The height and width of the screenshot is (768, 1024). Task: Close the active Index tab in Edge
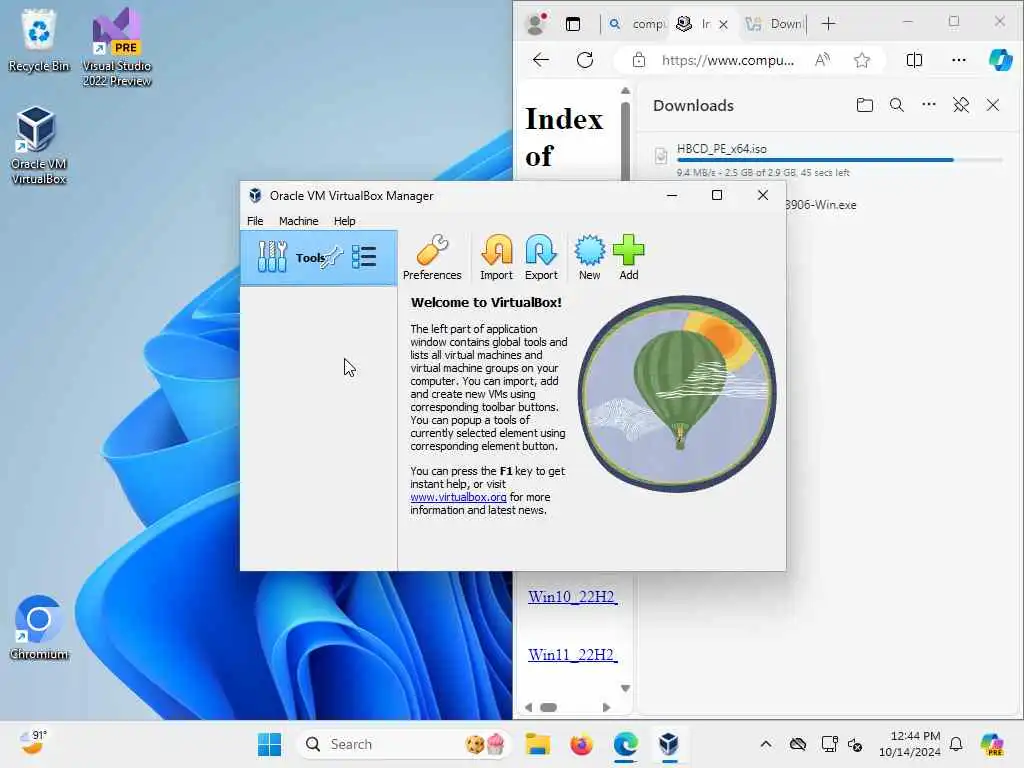pyautogui.click(x=723, y=24)
